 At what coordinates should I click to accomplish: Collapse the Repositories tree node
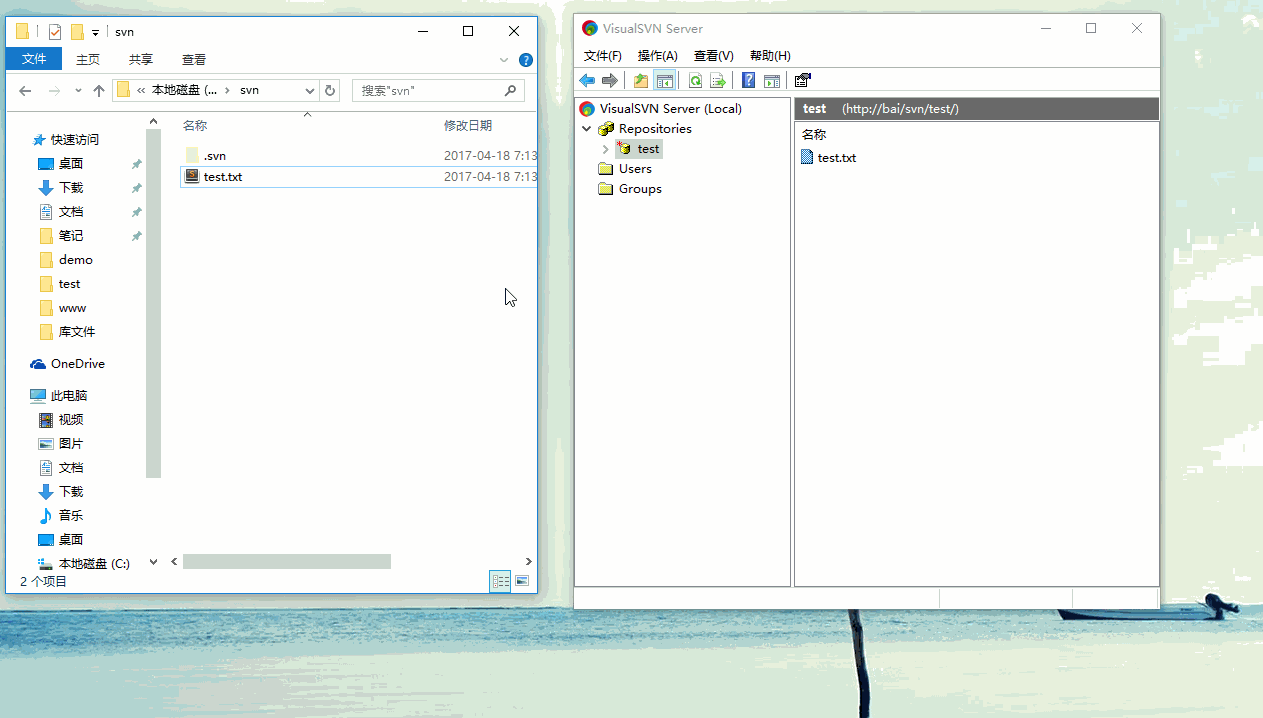coord(586,129)
